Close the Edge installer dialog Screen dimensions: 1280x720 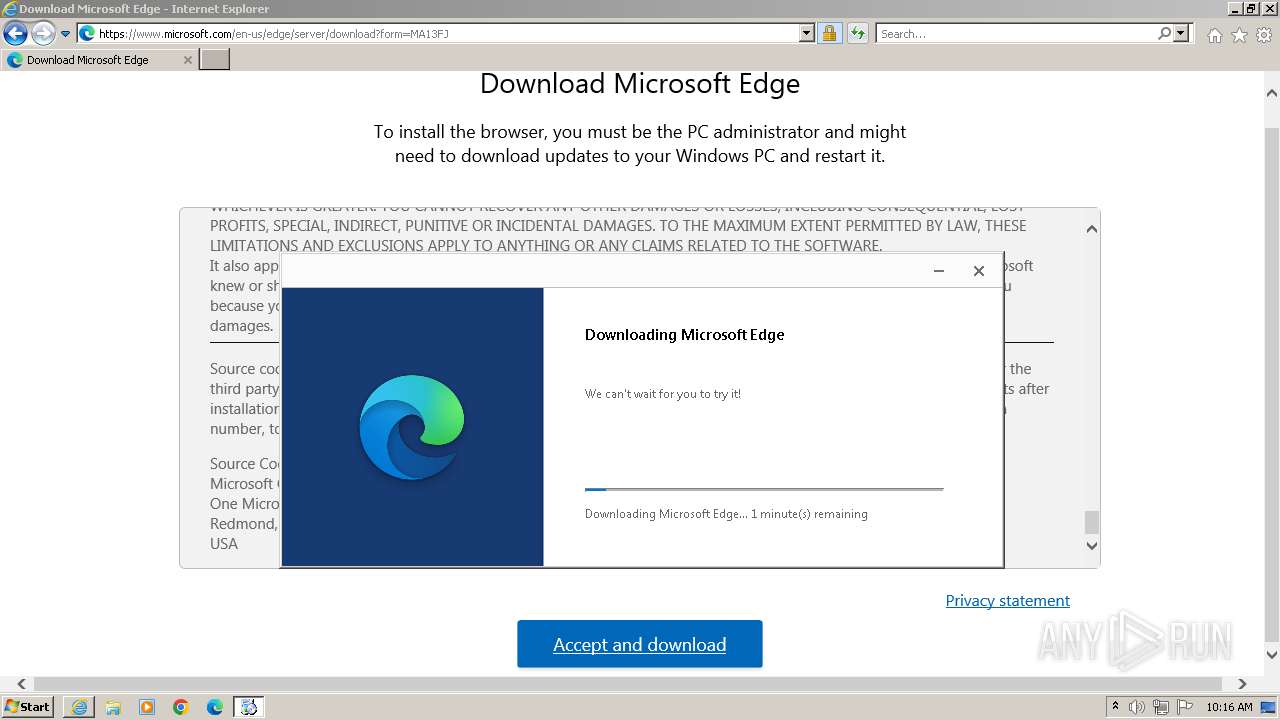coord(979,271)
